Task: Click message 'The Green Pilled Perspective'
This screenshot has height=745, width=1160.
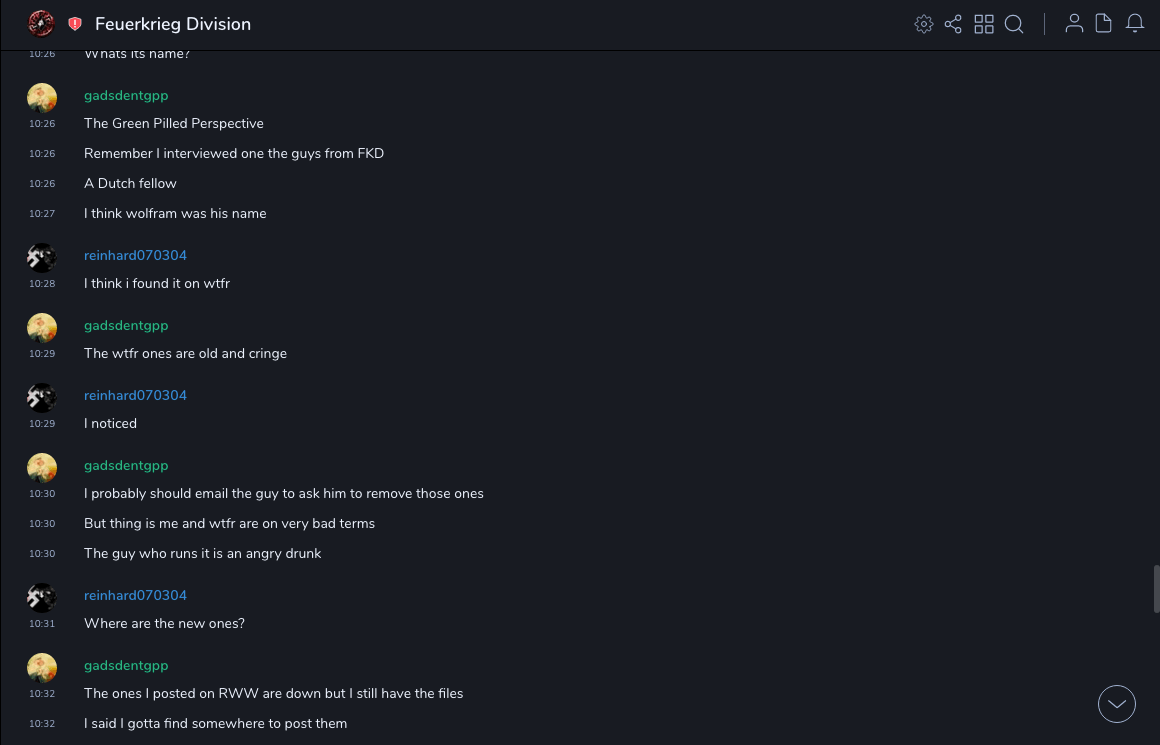Action: (174, 124)
